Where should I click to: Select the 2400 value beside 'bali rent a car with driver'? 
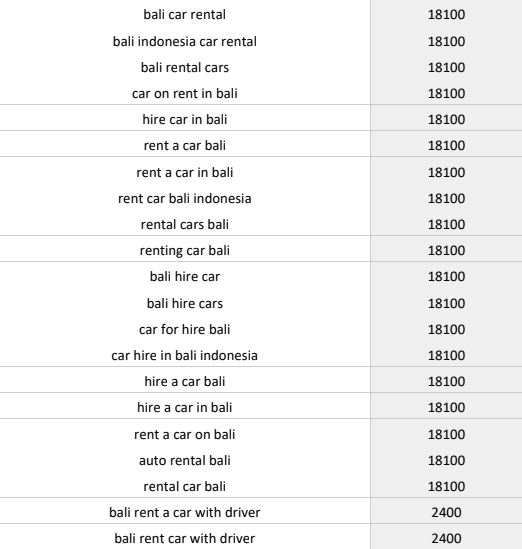446,512
